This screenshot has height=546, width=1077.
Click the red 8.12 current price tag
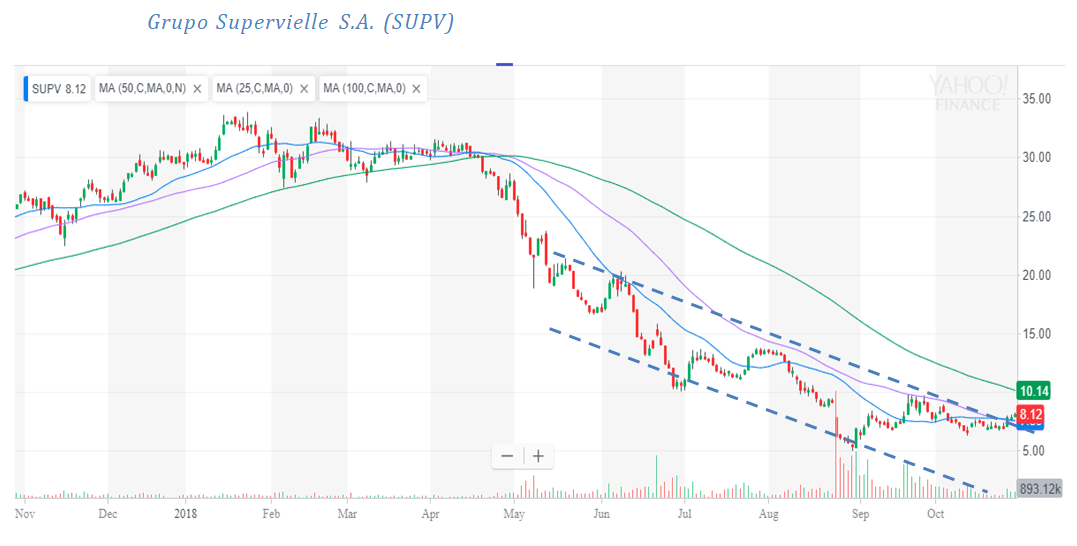[x=1031, y=415]
